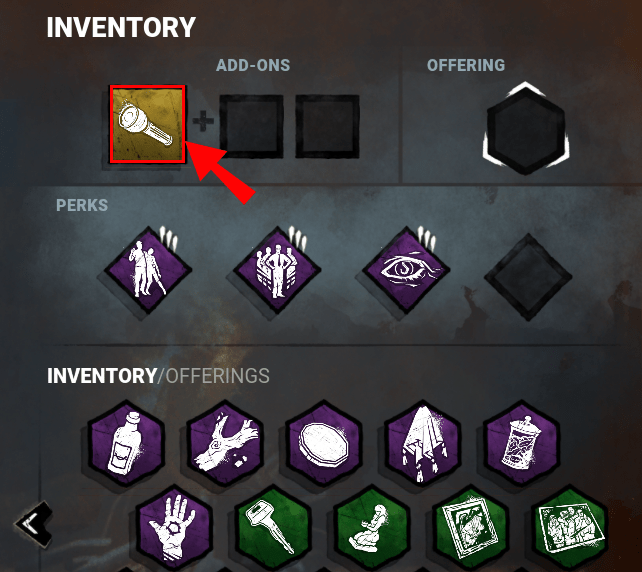This screenshot has width=642, height=572.
Task: Click the second empty add-on slot
Action: (327, 126)
